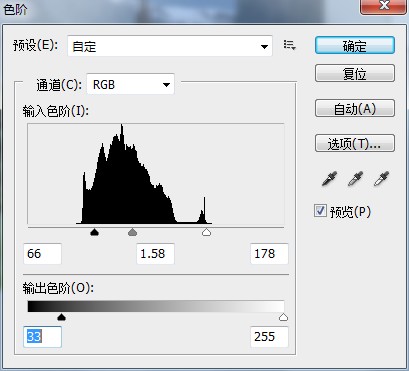Image resolution: width=409 pixels, height=371 pixels.
Task: Click the 输入色阶(I): label
Action: (x=56, y=111)
